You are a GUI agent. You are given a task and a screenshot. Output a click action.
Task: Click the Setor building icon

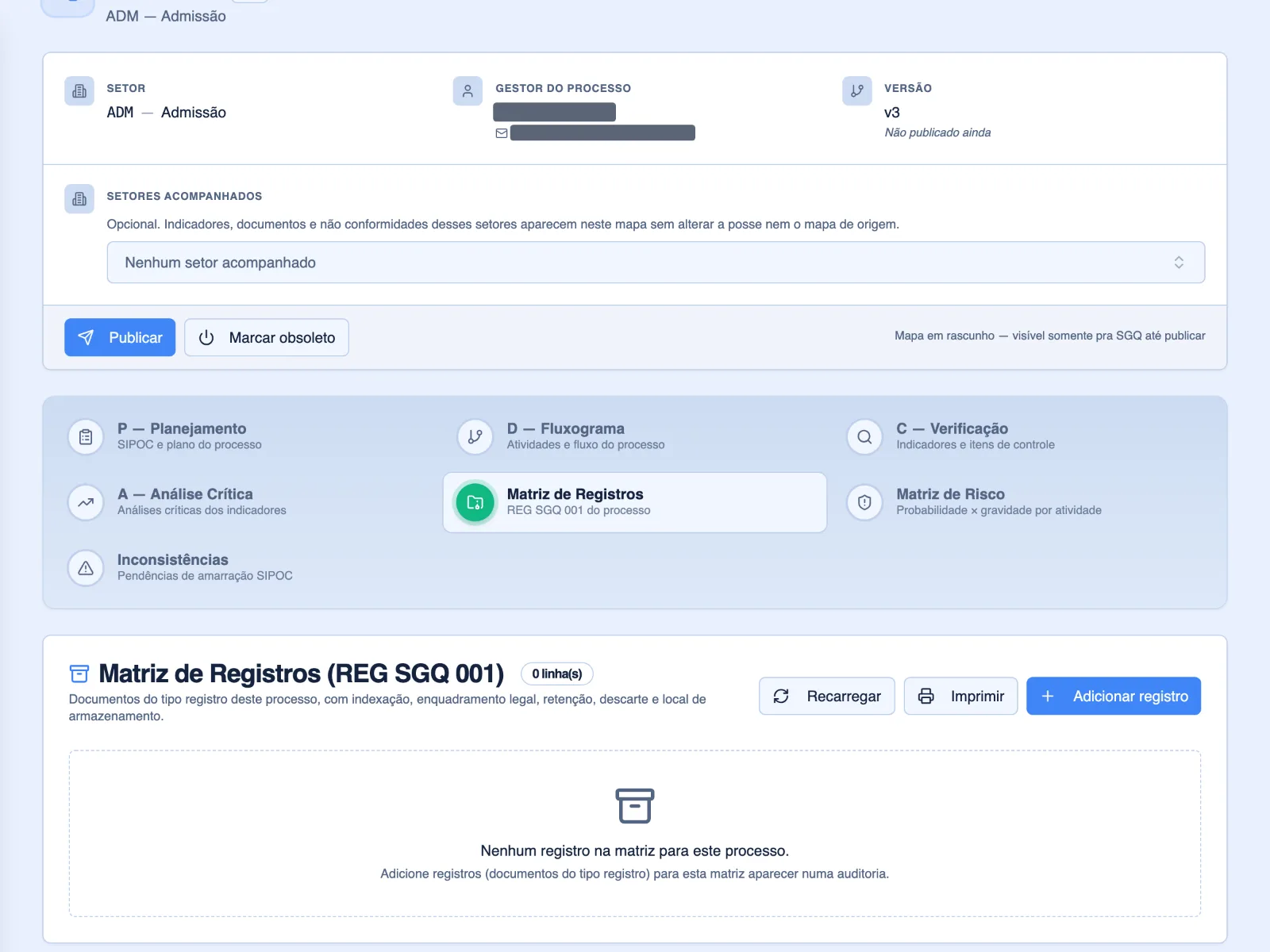tap(79, 91)
